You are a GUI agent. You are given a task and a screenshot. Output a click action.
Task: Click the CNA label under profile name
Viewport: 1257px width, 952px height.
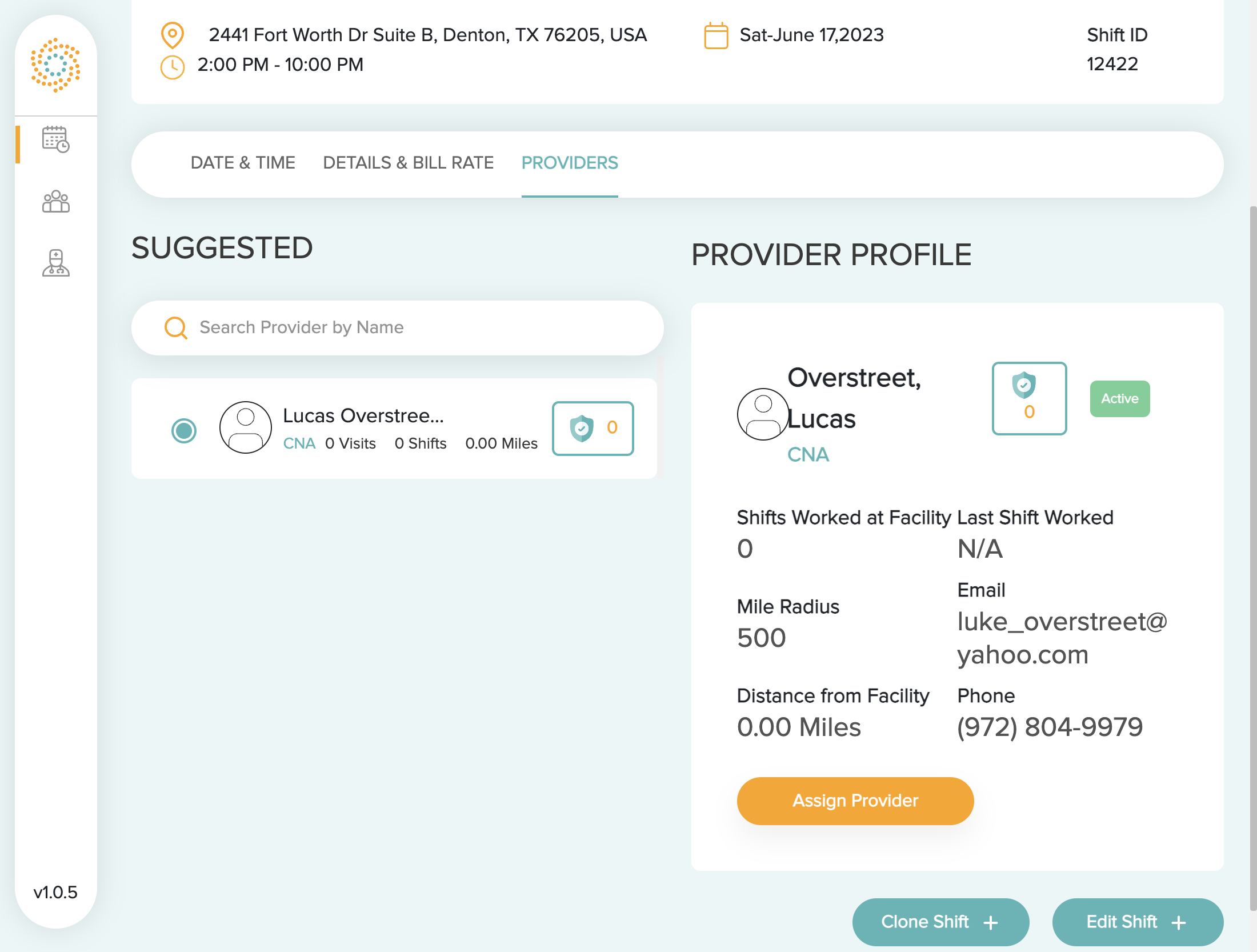coord(808,454)
